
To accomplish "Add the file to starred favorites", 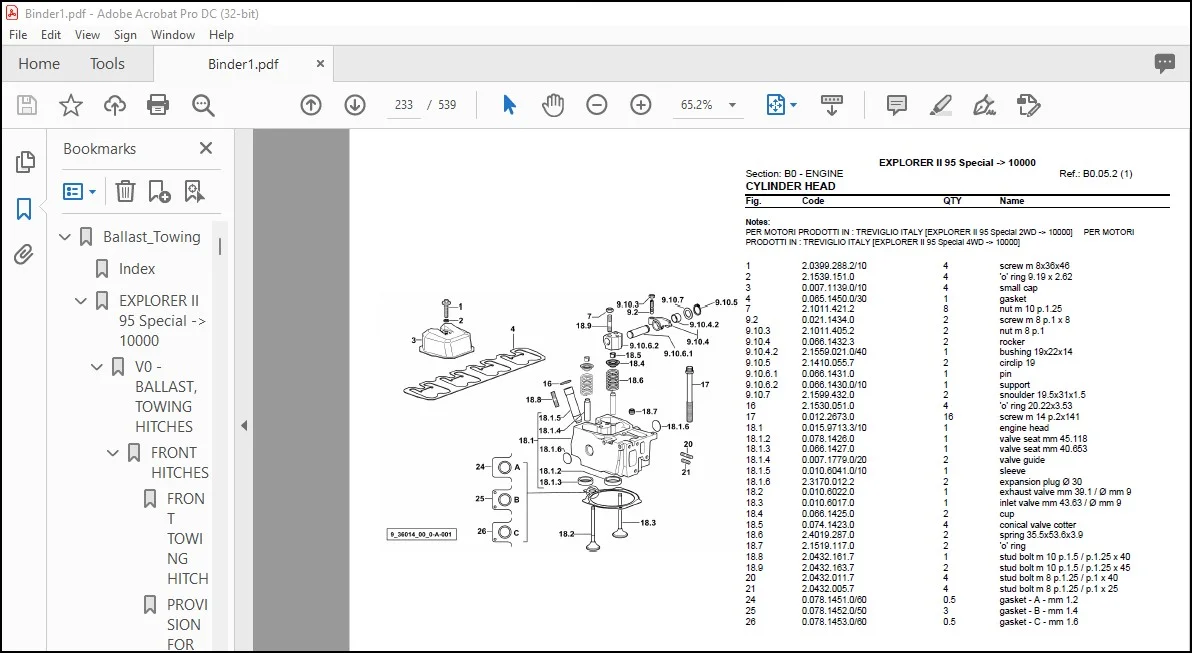I will (x=71, y=105).
